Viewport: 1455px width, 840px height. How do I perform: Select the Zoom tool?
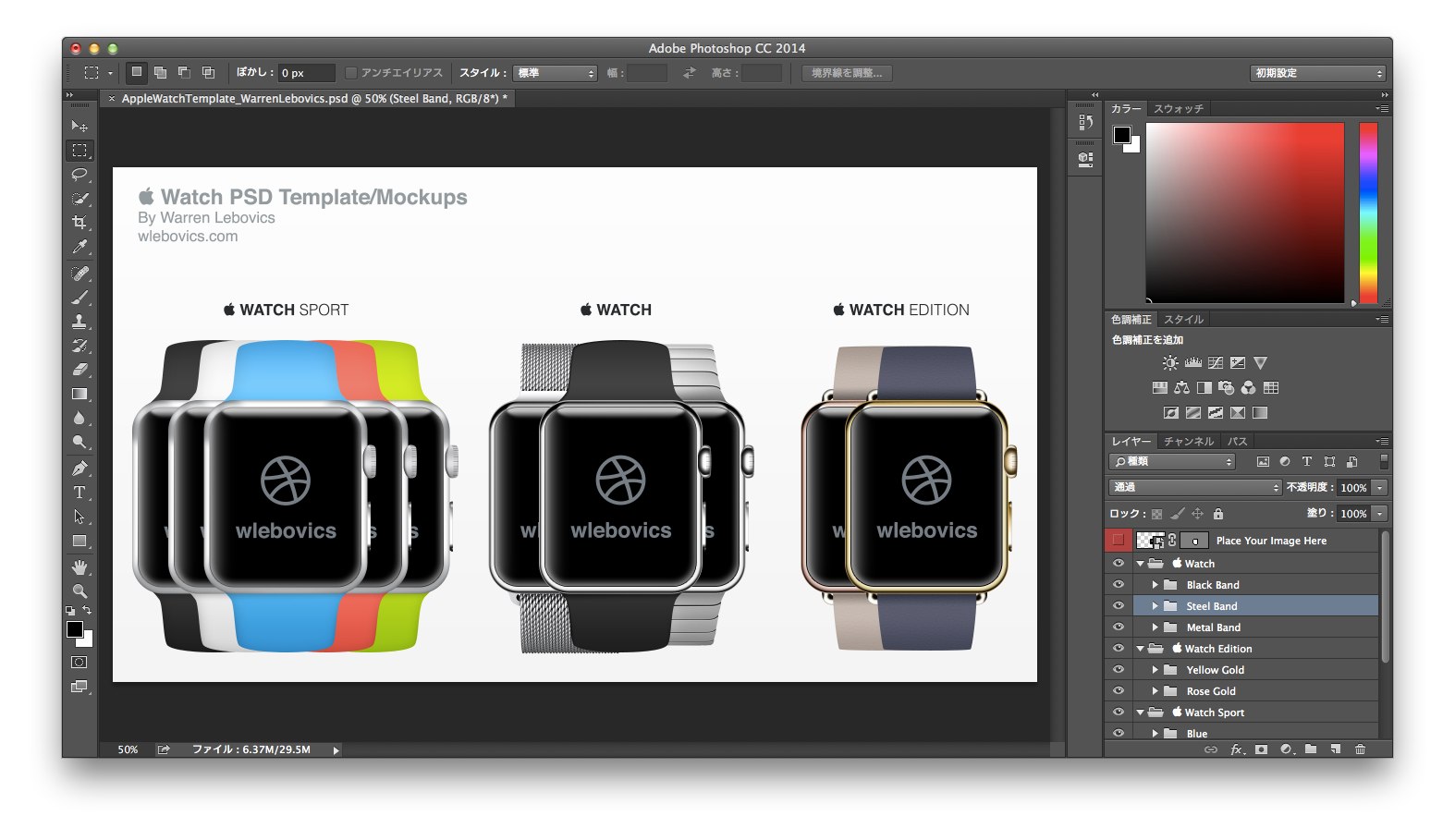coord(79,590)
